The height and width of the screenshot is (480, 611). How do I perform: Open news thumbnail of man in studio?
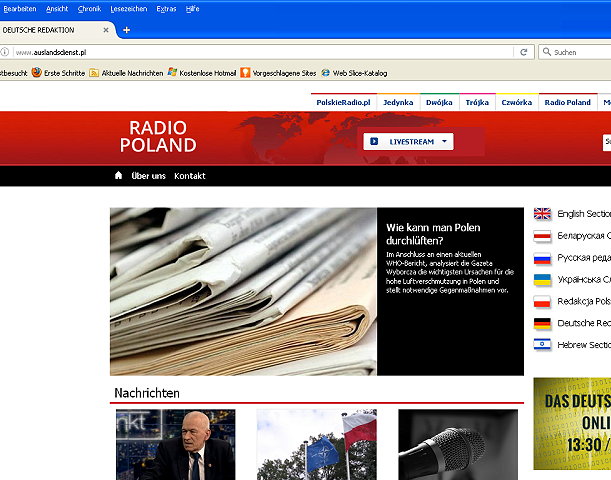point(176,445)
